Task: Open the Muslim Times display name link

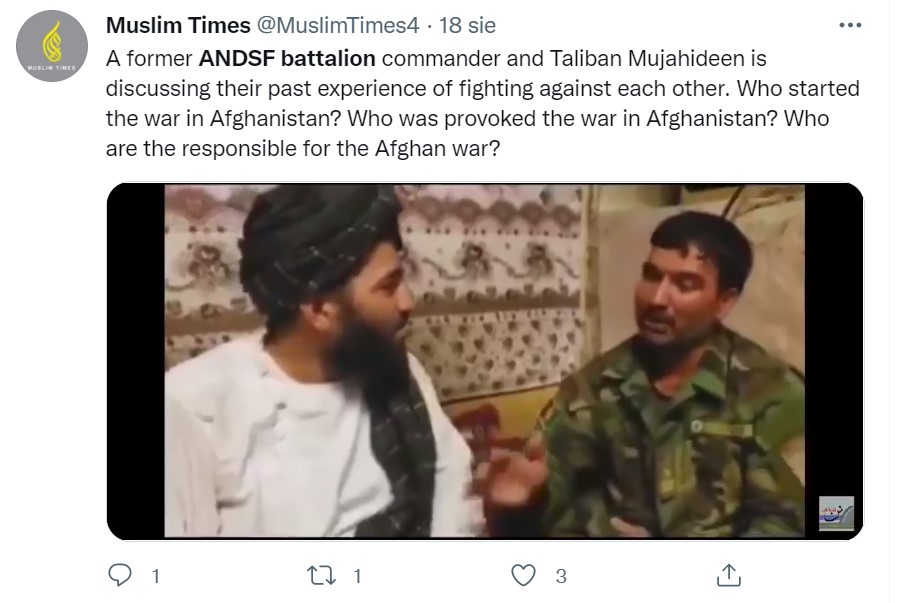Action: tap(178, 25)
